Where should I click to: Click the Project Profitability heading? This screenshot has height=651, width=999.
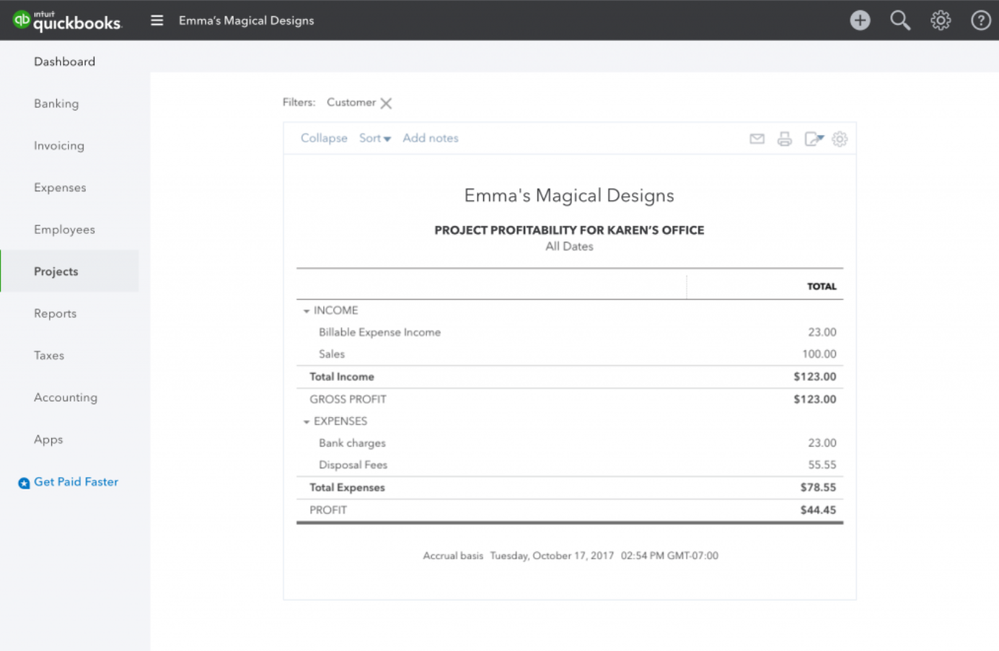[569, 231]
